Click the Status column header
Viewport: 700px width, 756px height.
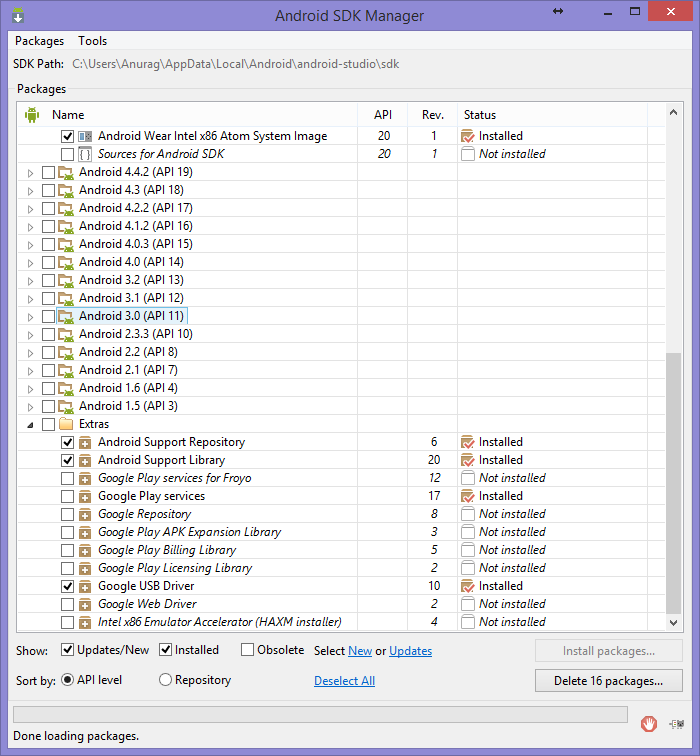coord(552,115)
